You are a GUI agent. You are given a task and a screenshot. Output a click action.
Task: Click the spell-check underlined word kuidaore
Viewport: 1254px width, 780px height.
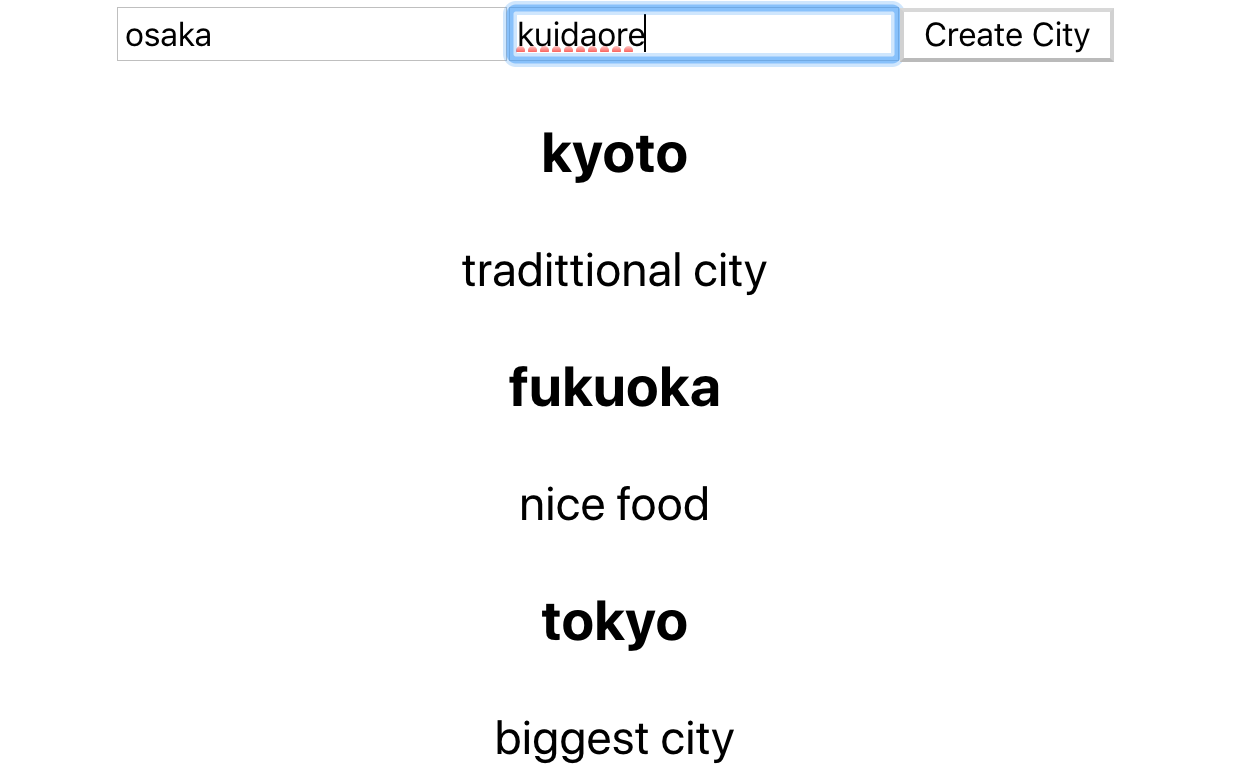(x=581, y=36)
